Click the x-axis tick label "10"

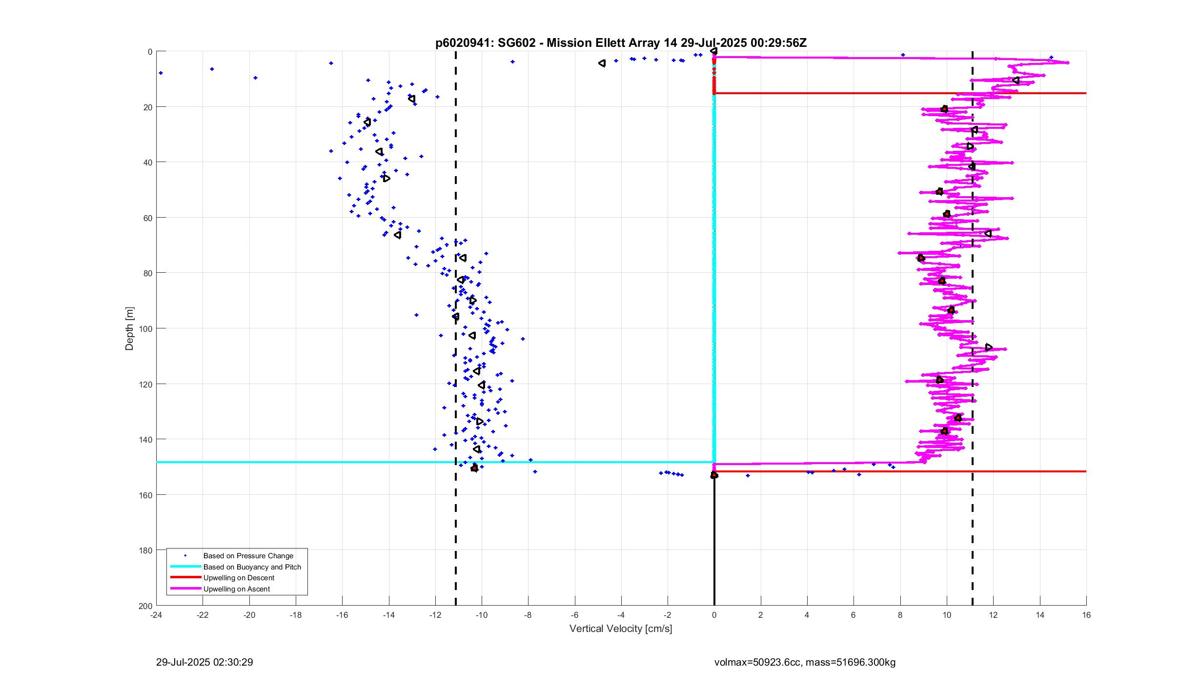(947, 615)
